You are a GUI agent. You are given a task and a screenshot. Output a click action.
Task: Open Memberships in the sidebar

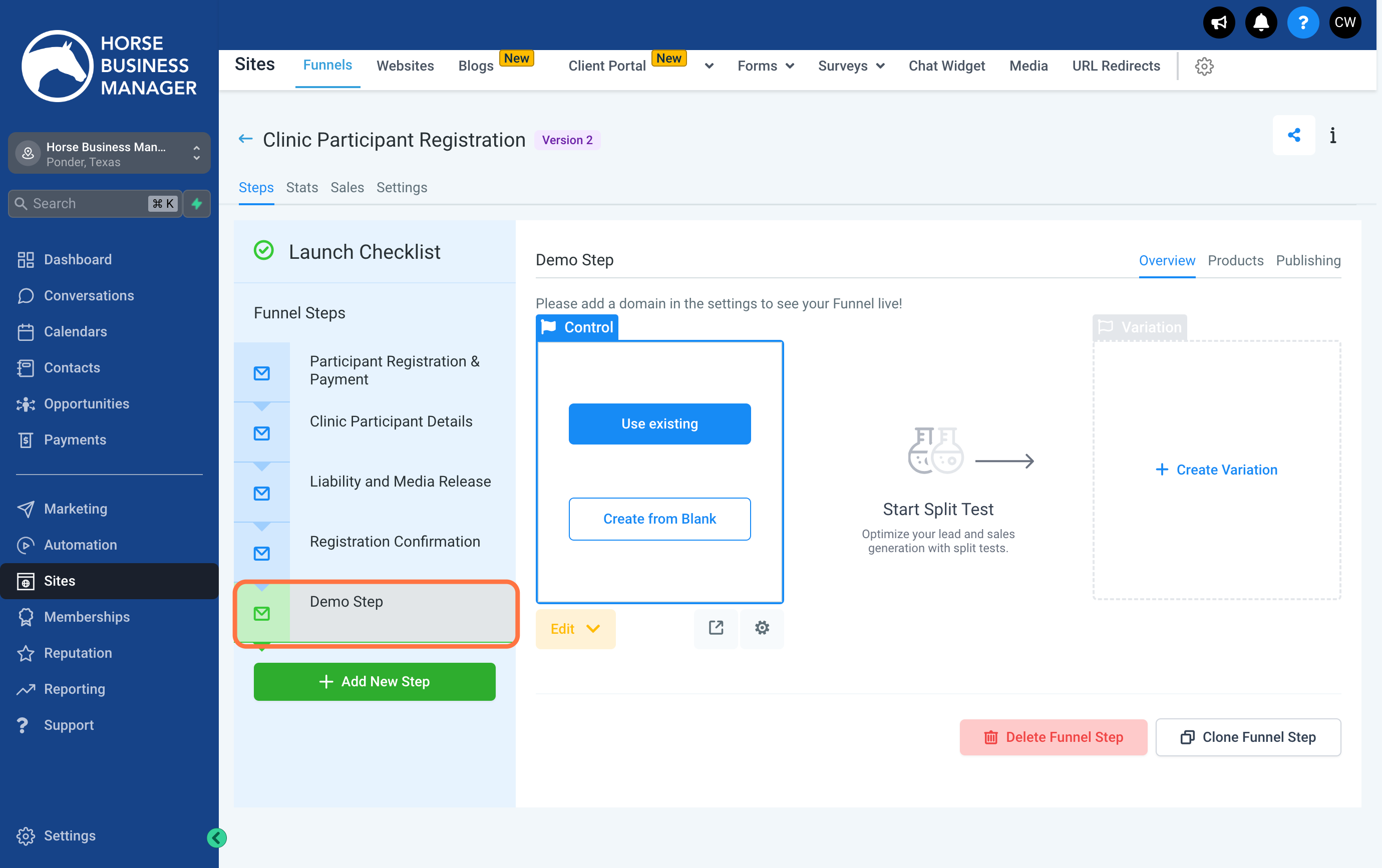109,617
